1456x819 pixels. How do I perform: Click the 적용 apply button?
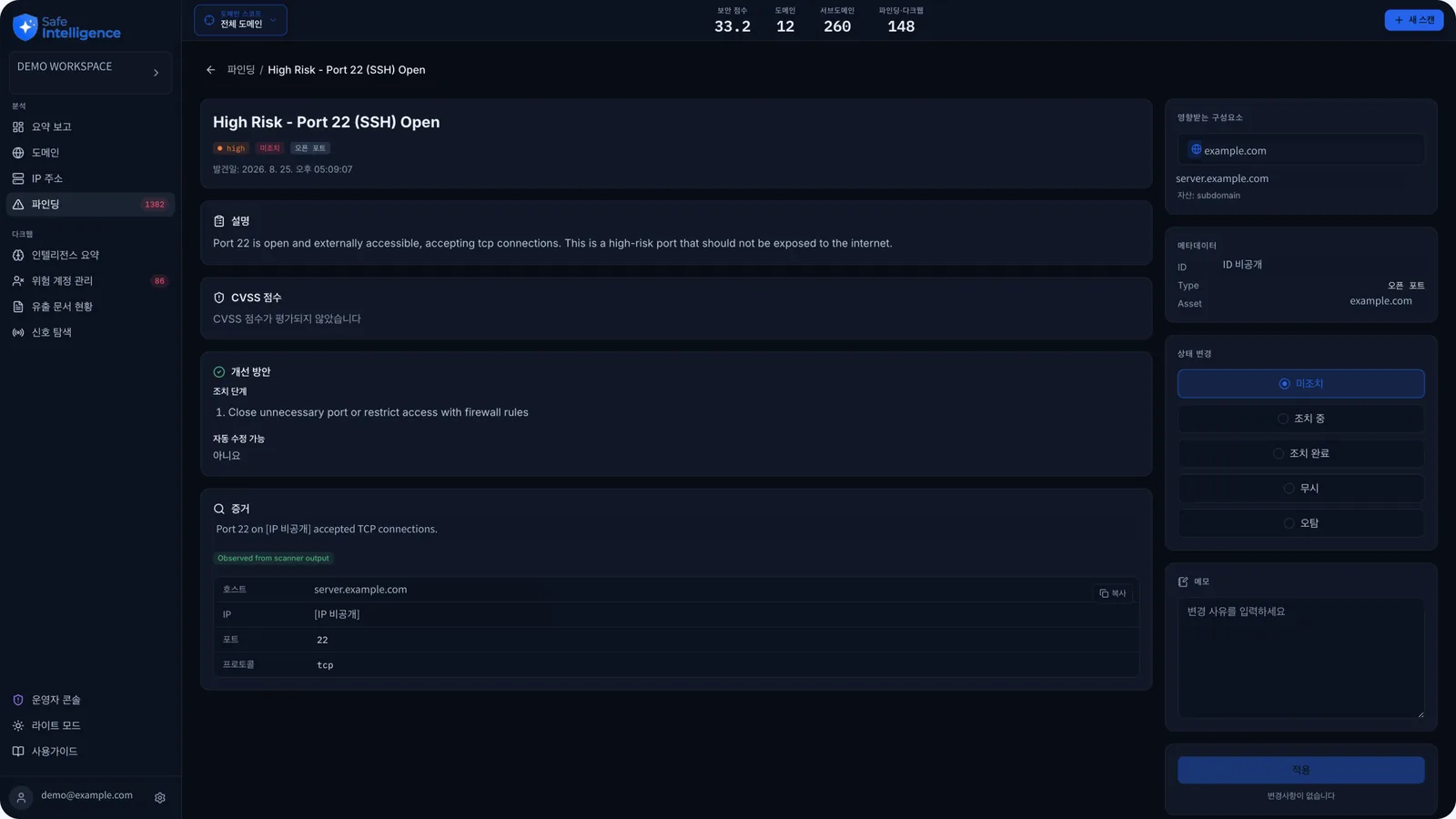(x=1300, y=770)
